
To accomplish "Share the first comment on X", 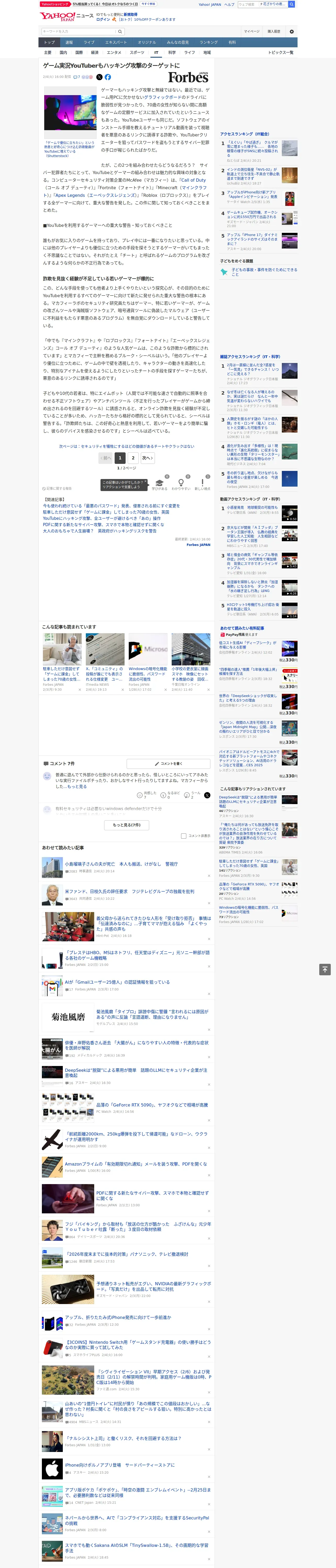I will 207,795.
